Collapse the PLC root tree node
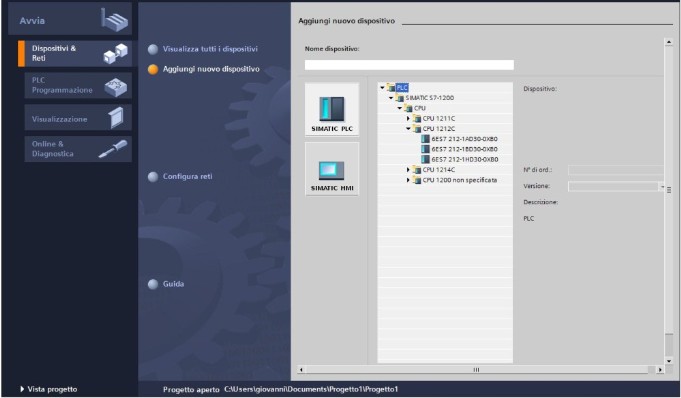The height and width of the screenshot is (398, 681). 382,88
